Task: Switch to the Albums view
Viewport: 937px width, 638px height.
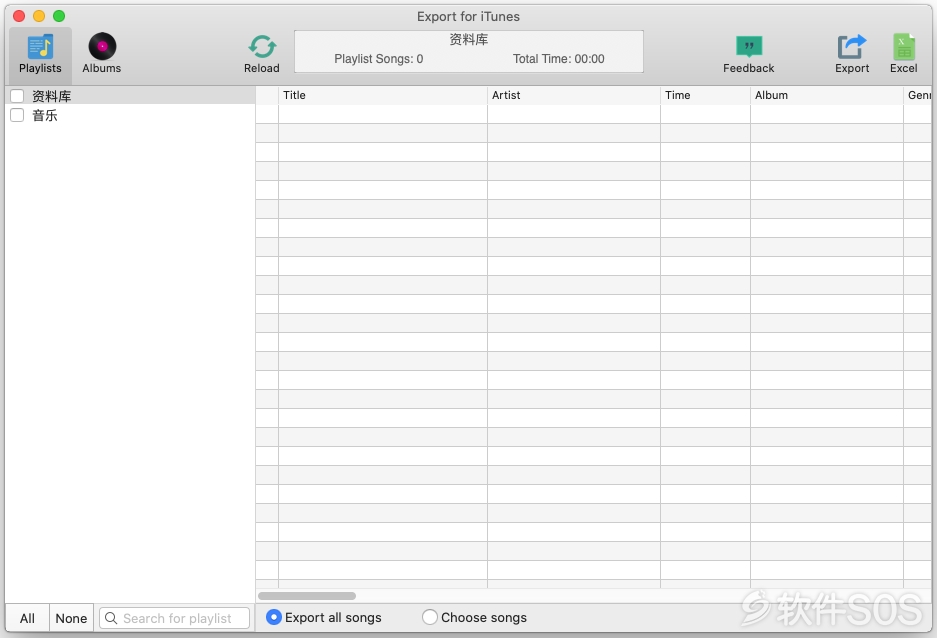Action: tap(102, 55)
